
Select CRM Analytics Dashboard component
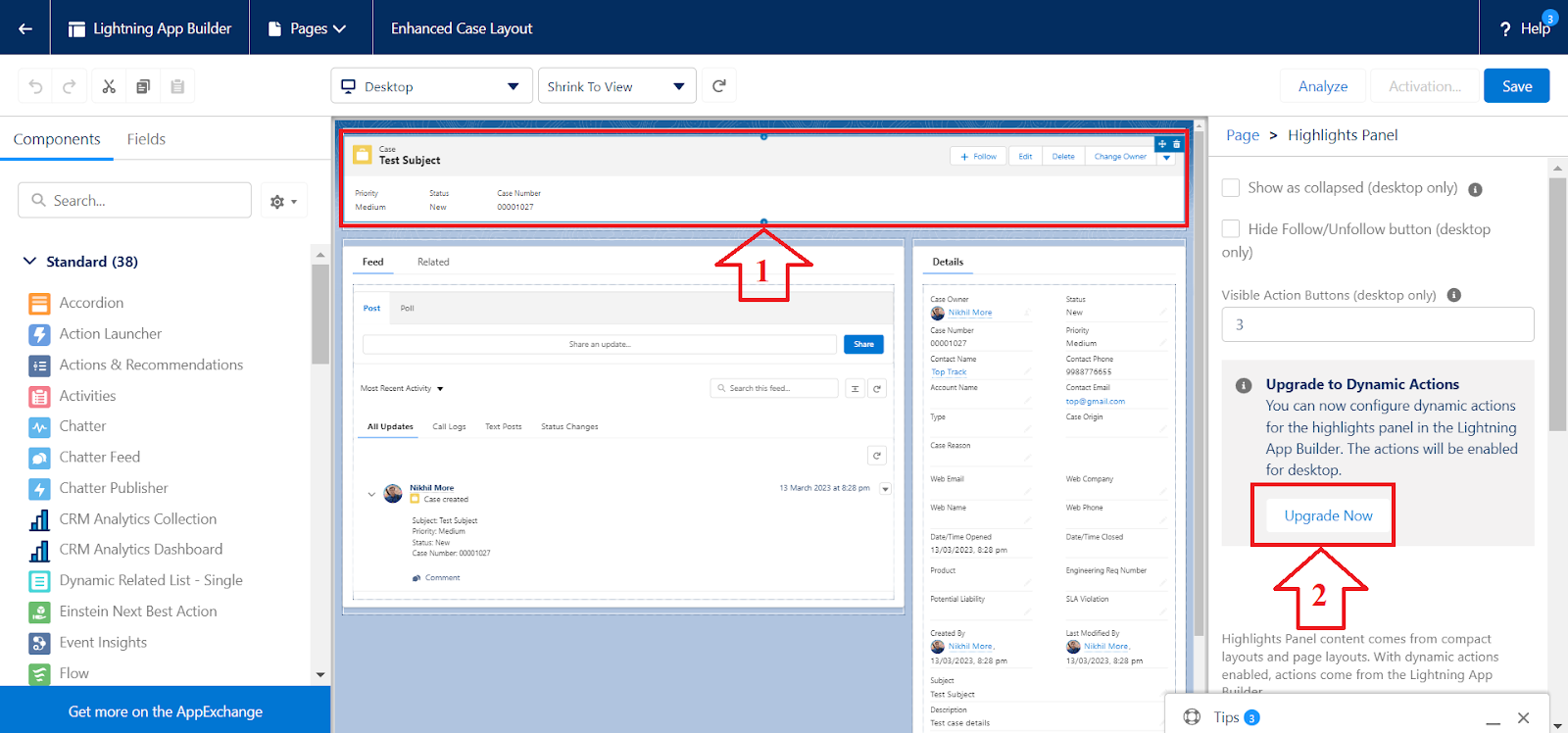point(141,550)
